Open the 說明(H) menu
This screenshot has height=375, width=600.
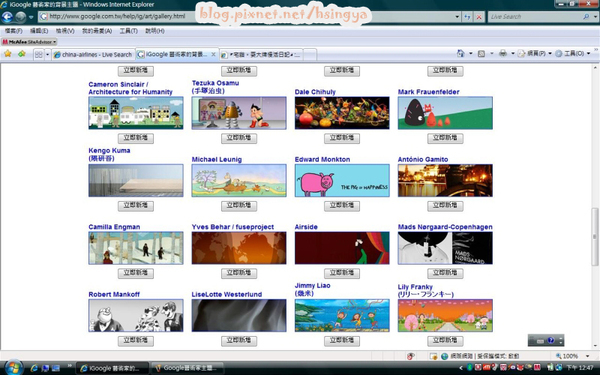click(155, 31)
